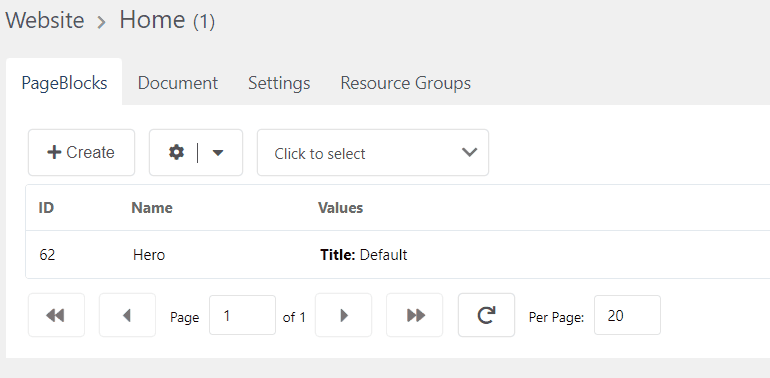Open the dropdown arrow beside the gear
This screenshot has height=378, width=770.
click(x=218, y=153)
